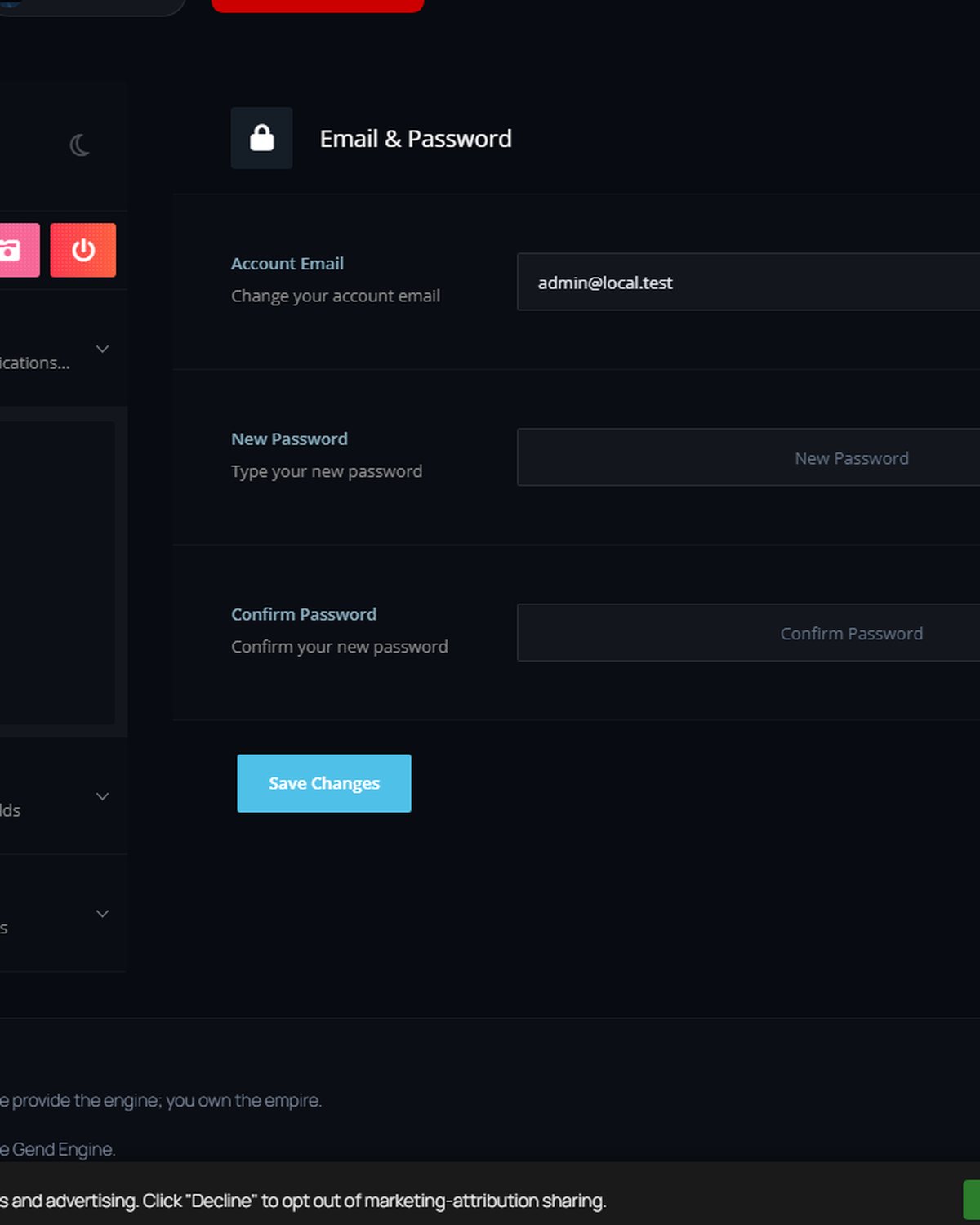This screenshot has height=1225, width=980.
Task: Click the 'Type your new password' text
Action: click(327, 471)
